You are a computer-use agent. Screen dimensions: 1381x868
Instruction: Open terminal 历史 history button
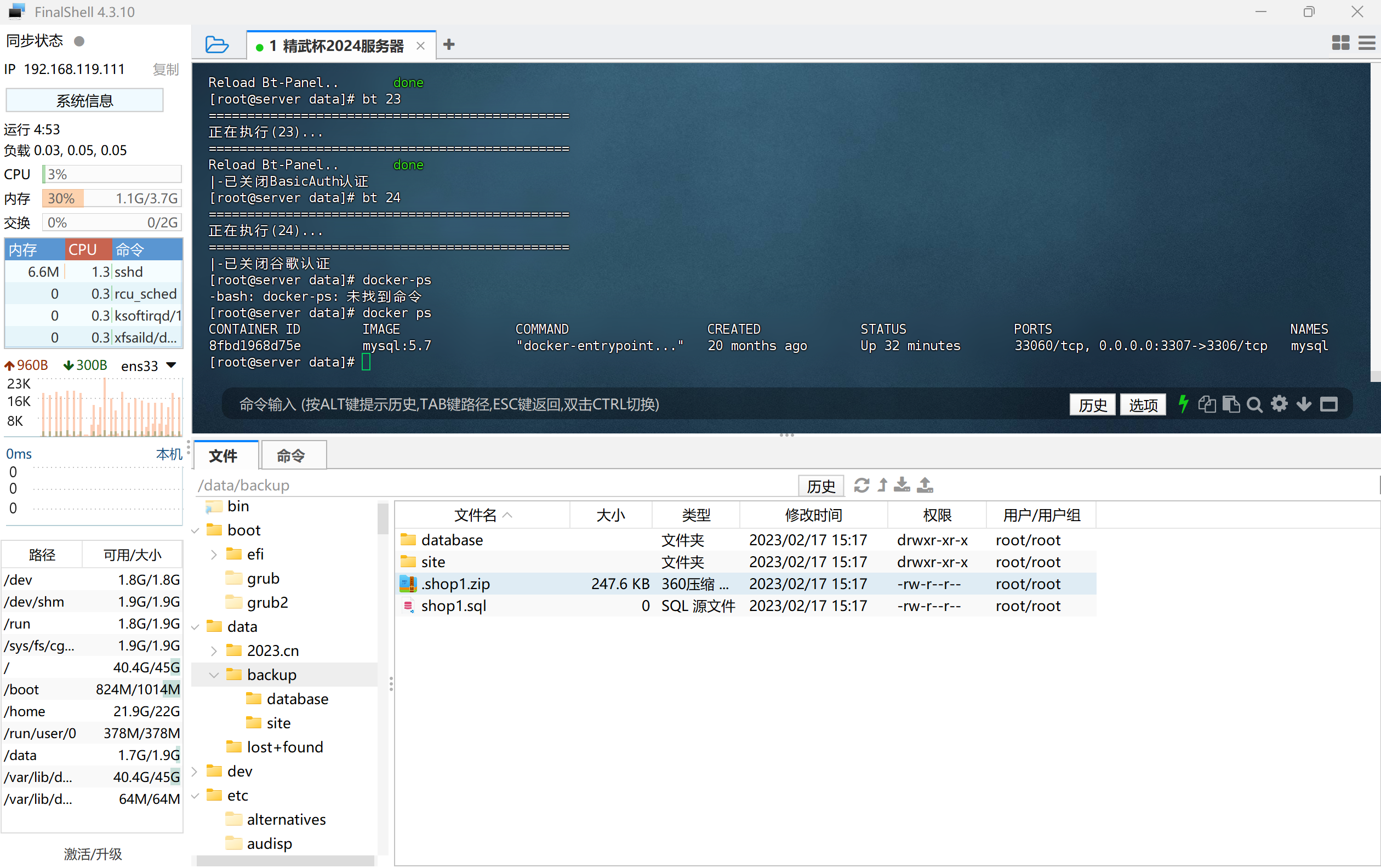(1093, 405)
